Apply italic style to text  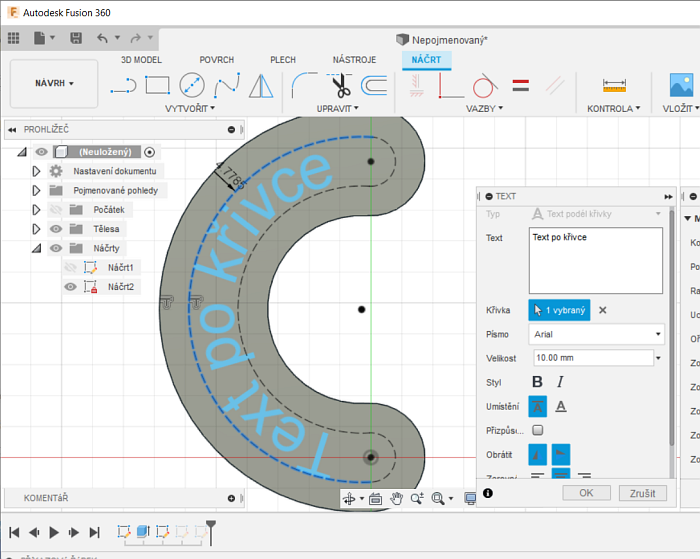point(560,382)
